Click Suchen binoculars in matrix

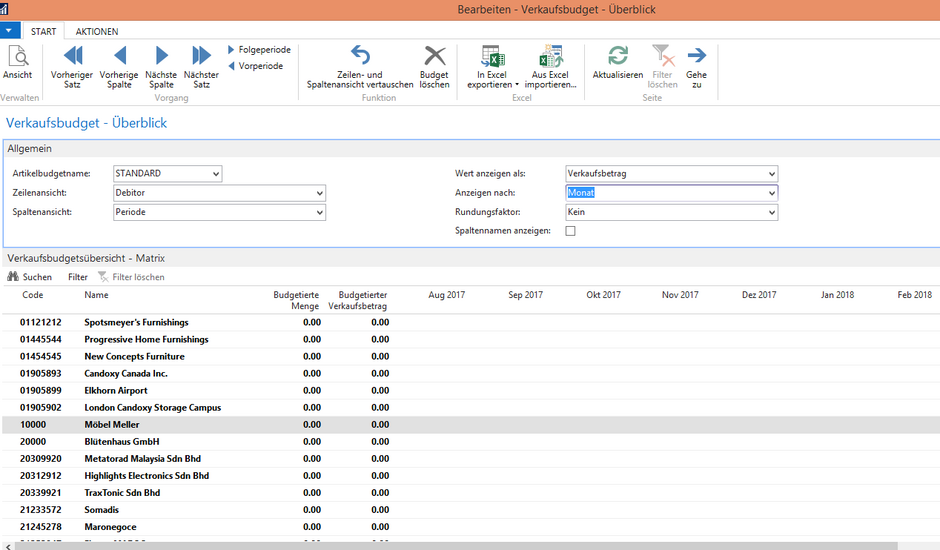29,277
